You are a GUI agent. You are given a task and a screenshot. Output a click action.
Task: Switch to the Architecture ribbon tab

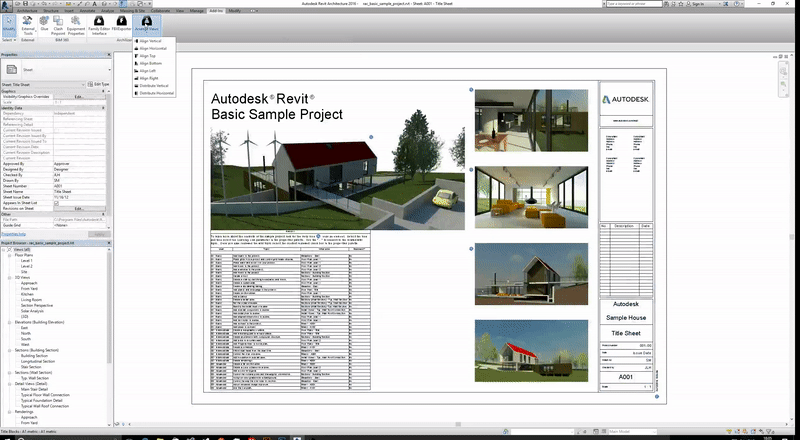click(x=27, y=11)
